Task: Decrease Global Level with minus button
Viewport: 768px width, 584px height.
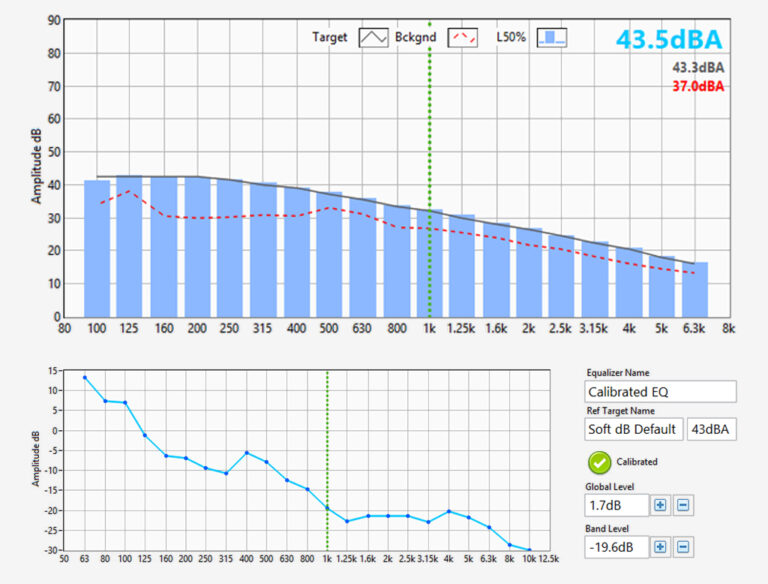Action: (x=683, y=505)
